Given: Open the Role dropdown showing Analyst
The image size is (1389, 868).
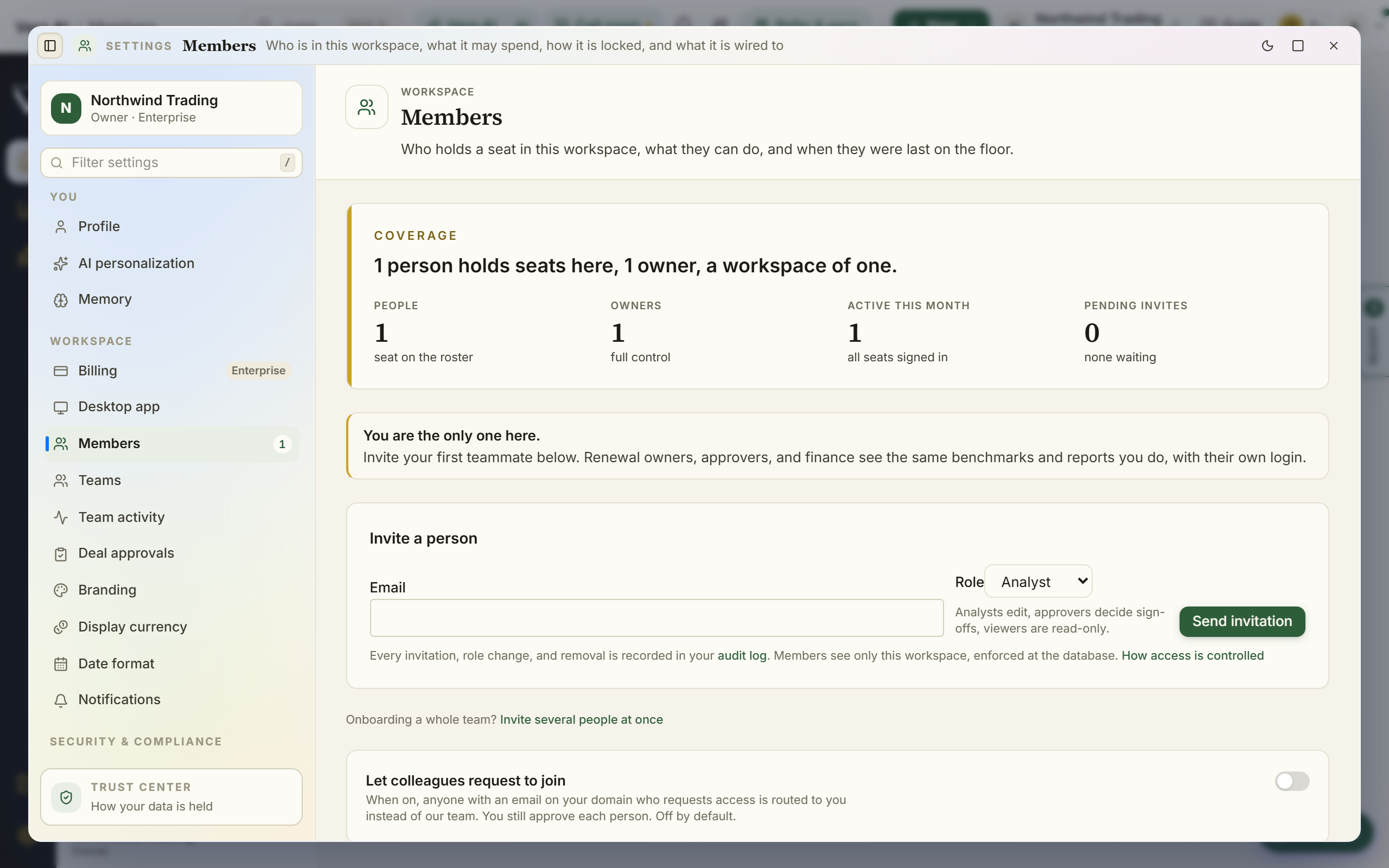Looking at the screenshot, I should point(1038,581).
